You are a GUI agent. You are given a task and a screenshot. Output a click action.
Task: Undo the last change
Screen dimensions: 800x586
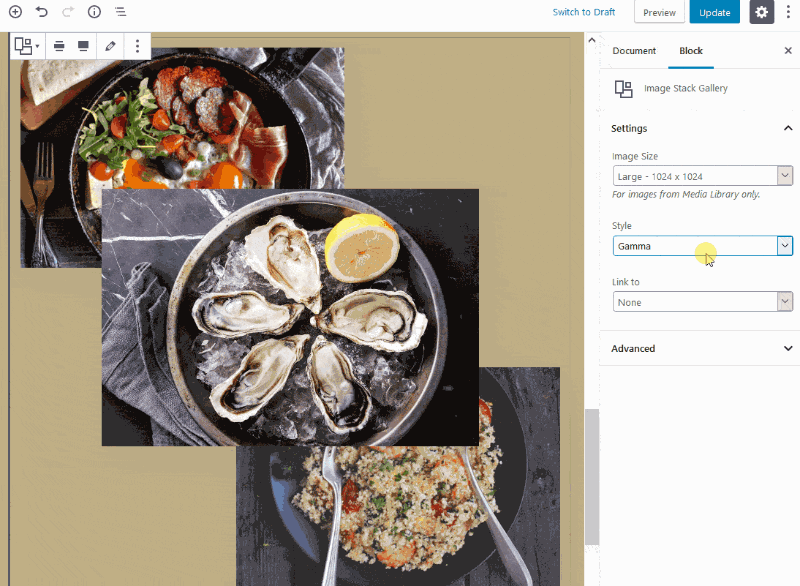41,12
